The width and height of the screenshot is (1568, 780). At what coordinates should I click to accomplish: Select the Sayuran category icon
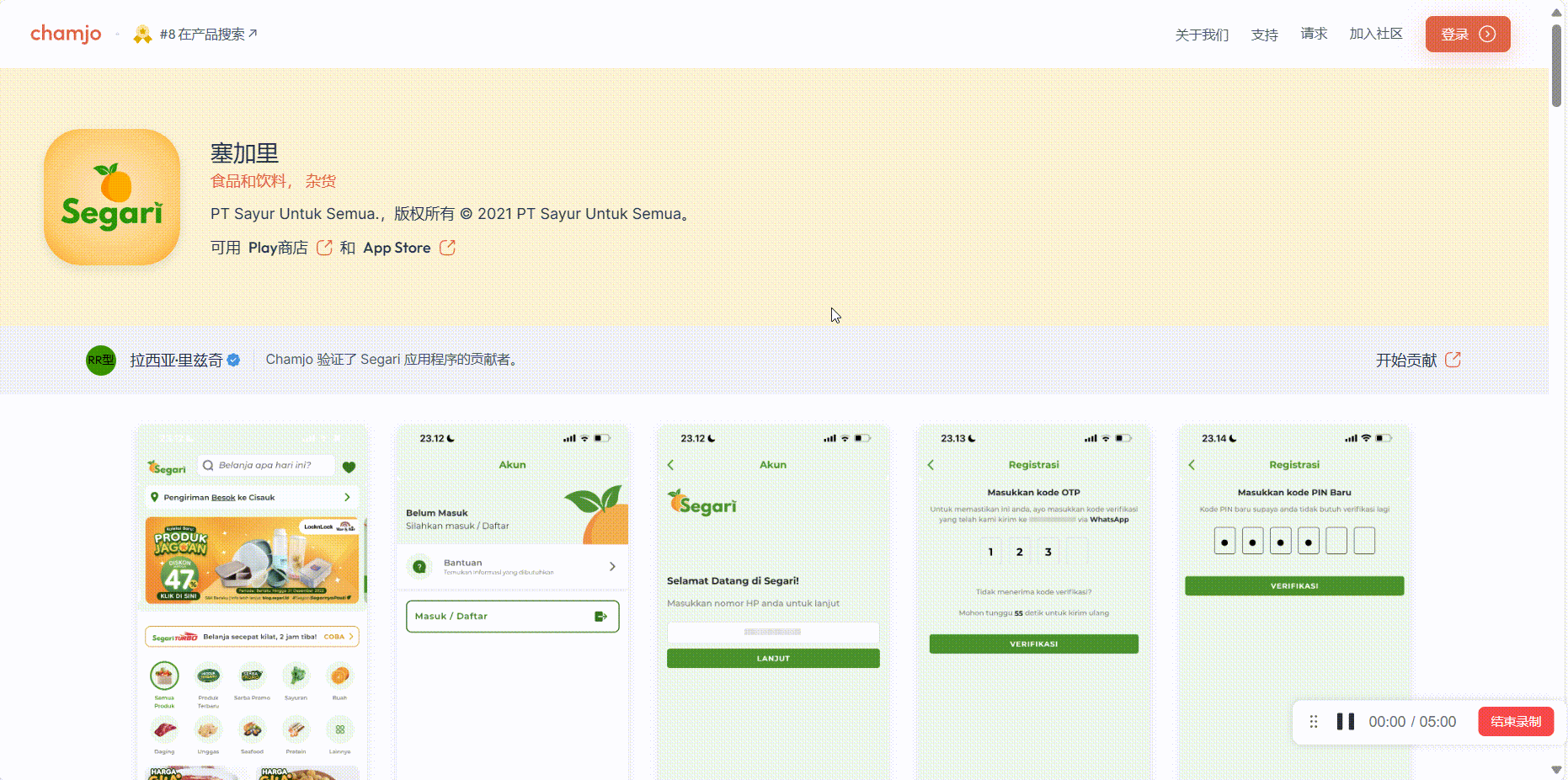(x=296, y=676)
